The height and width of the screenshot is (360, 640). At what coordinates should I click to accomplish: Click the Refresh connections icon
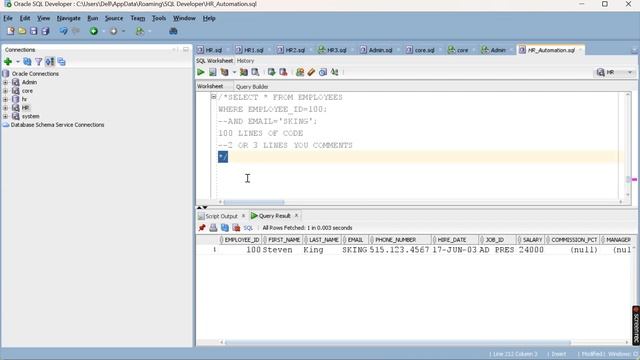27,62
